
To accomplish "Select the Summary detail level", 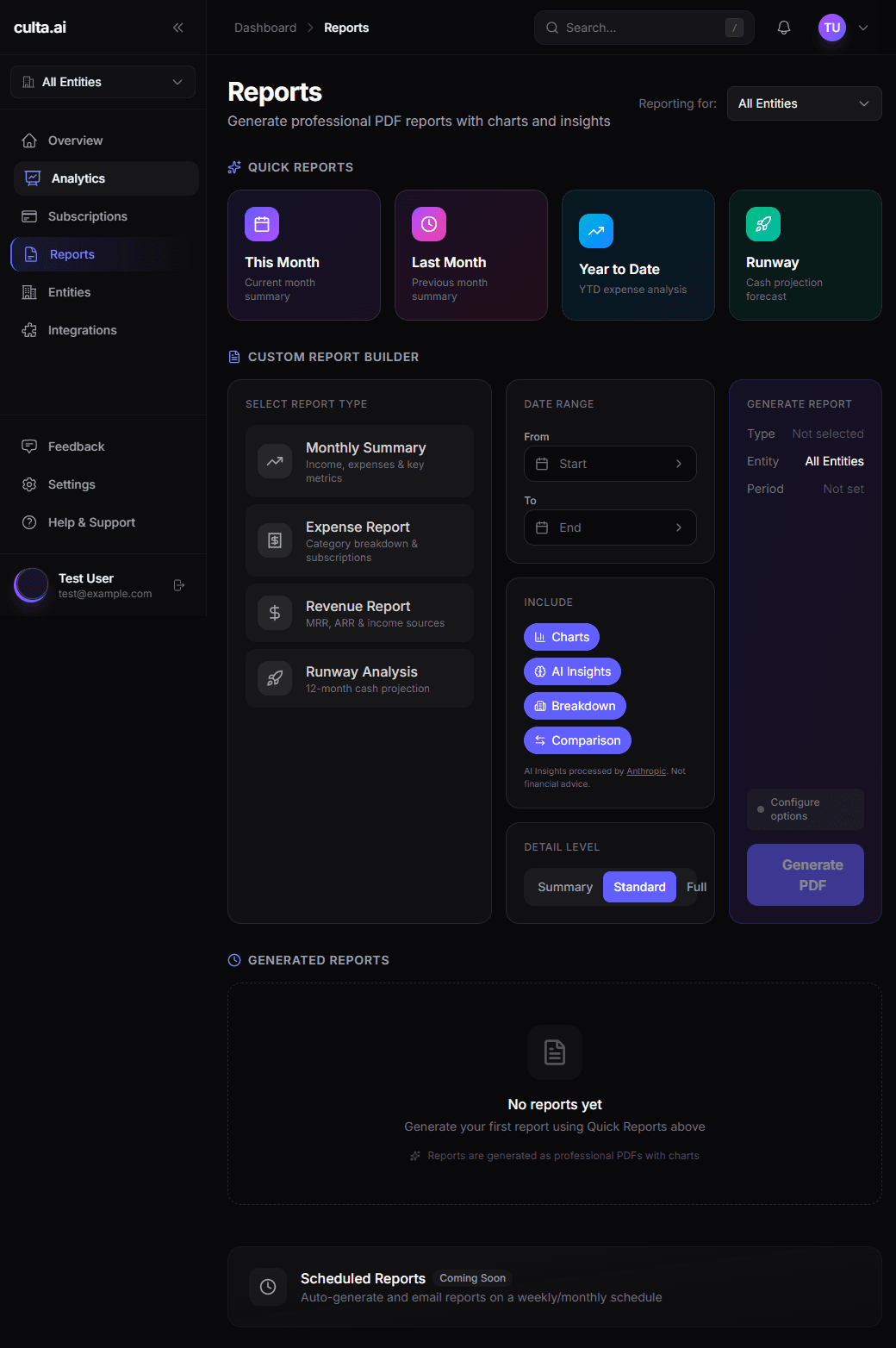I will coord(564,887).
